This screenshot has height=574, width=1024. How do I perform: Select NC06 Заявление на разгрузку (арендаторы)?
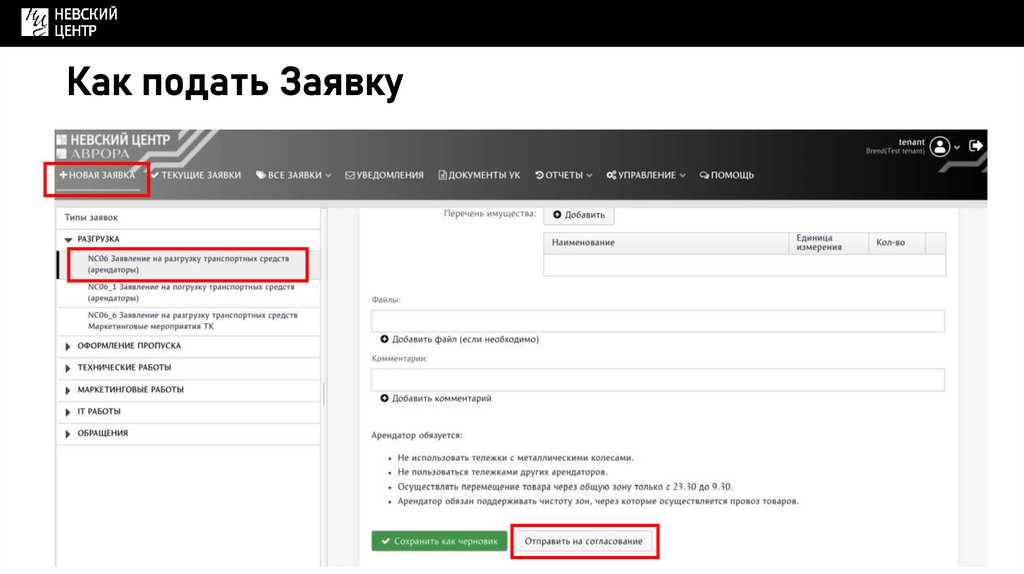188,264
